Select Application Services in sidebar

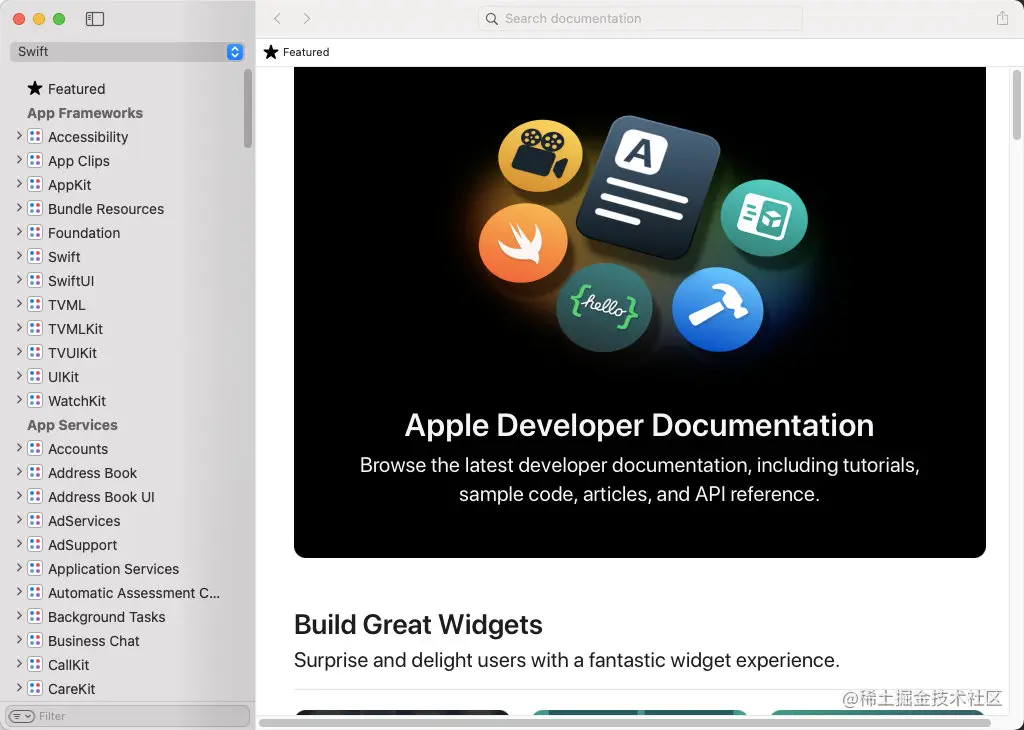(x=113, y=569)
